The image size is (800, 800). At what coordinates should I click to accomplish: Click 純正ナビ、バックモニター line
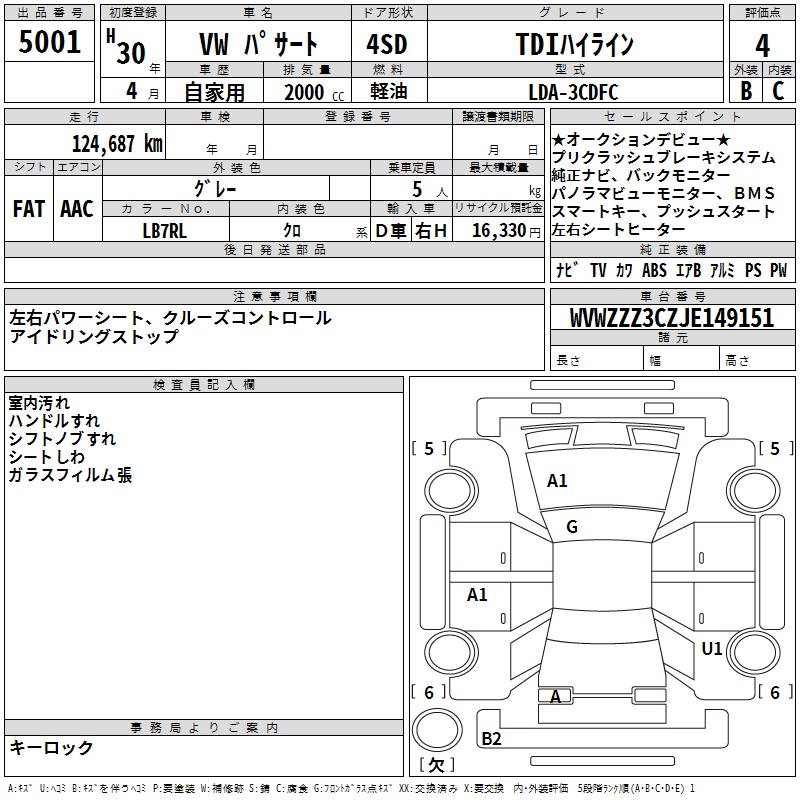tap(641, 175)
